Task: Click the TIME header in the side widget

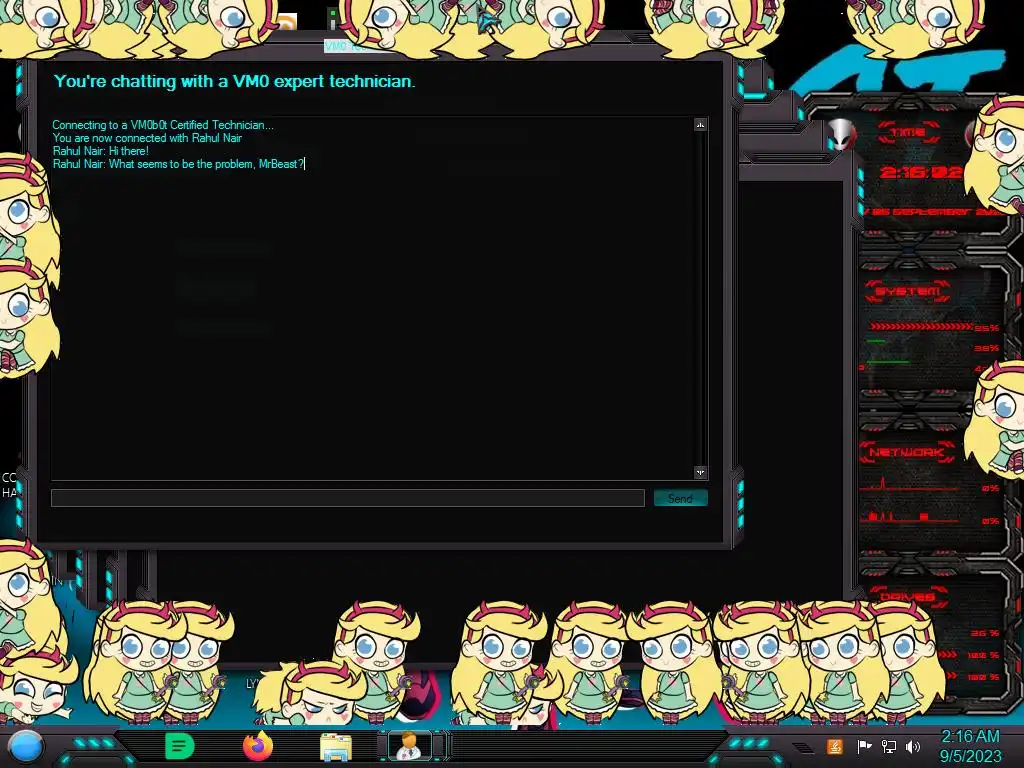Action: (908, 132)
